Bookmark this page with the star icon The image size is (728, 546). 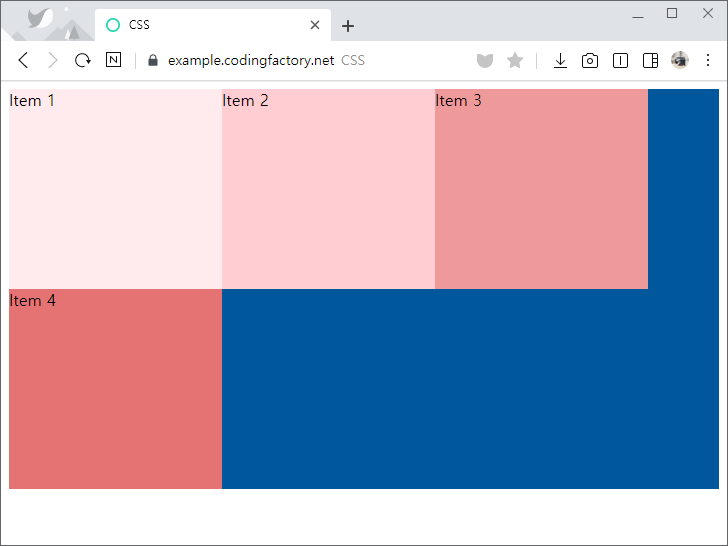(515, 60)
